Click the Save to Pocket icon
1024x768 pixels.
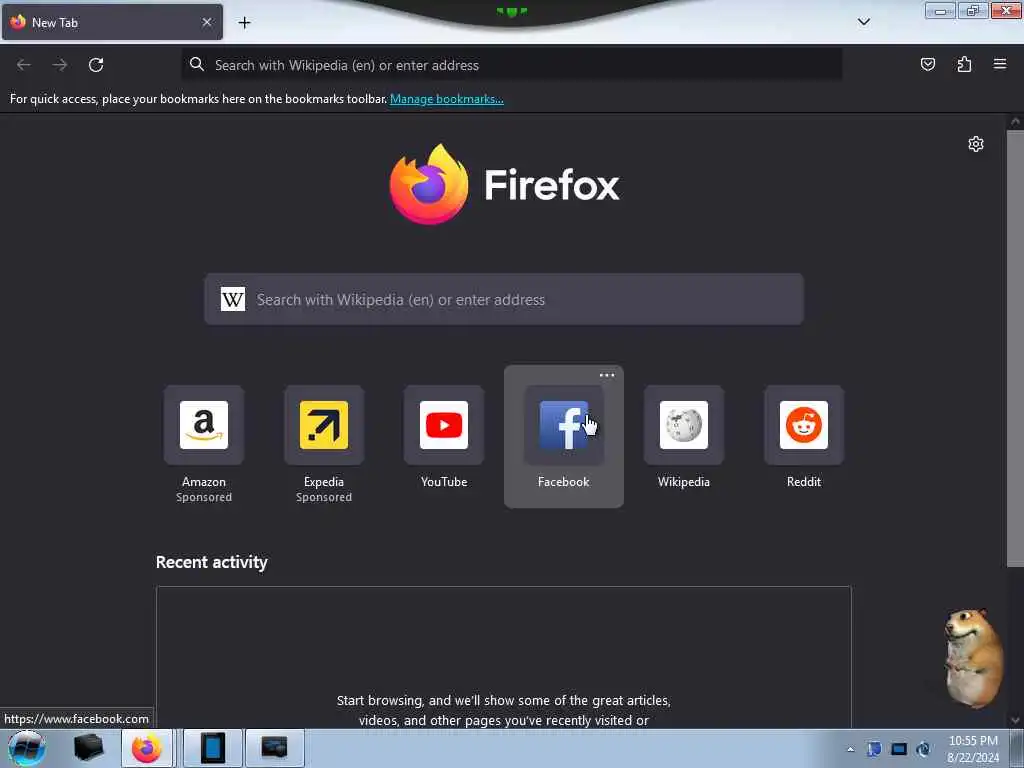pyautogui.click(x=927, y=65)
